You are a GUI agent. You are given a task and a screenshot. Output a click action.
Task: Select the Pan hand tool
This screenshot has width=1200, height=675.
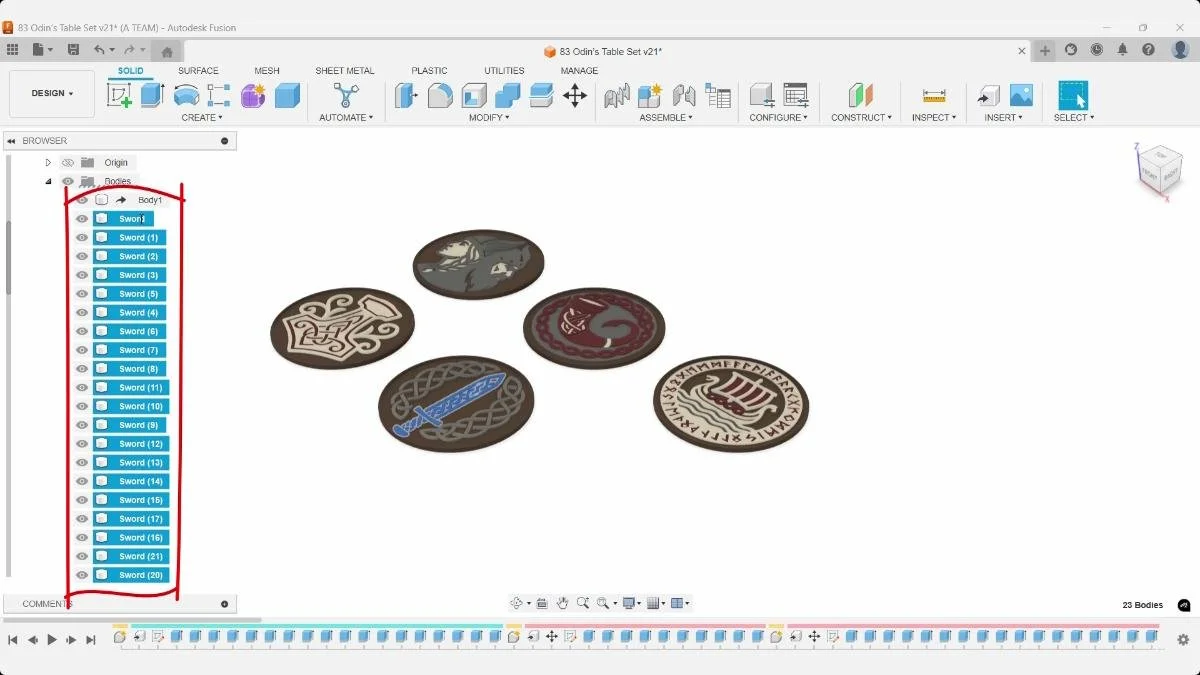(562, 603)
